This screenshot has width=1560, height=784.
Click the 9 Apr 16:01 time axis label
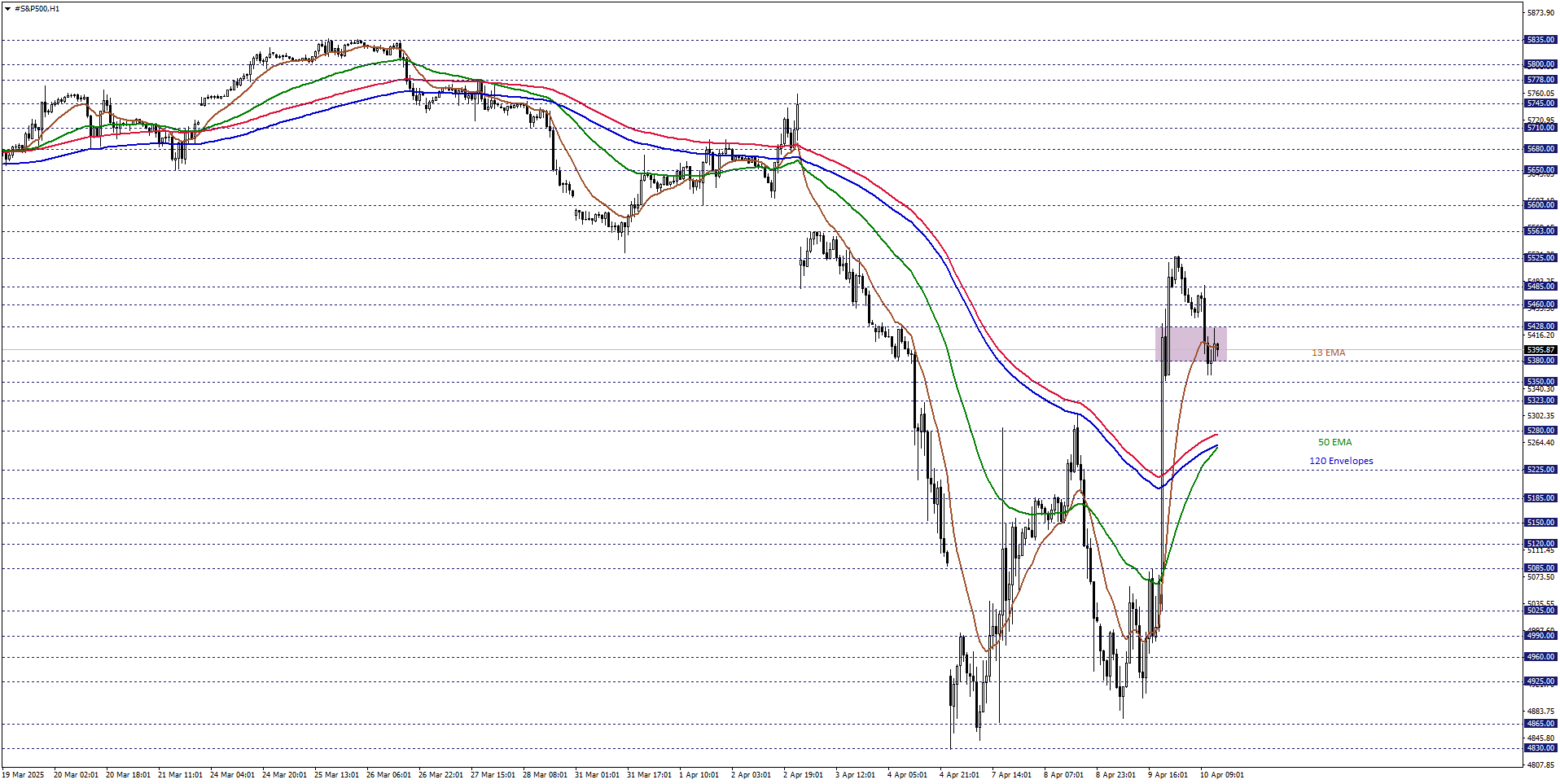pyautogui.click(x=1168, y=775)
